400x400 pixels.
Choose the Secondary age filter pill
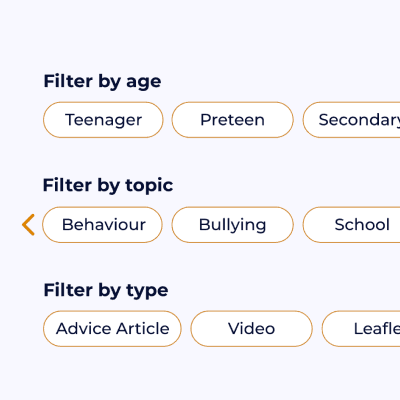click(x=351, y=120)
